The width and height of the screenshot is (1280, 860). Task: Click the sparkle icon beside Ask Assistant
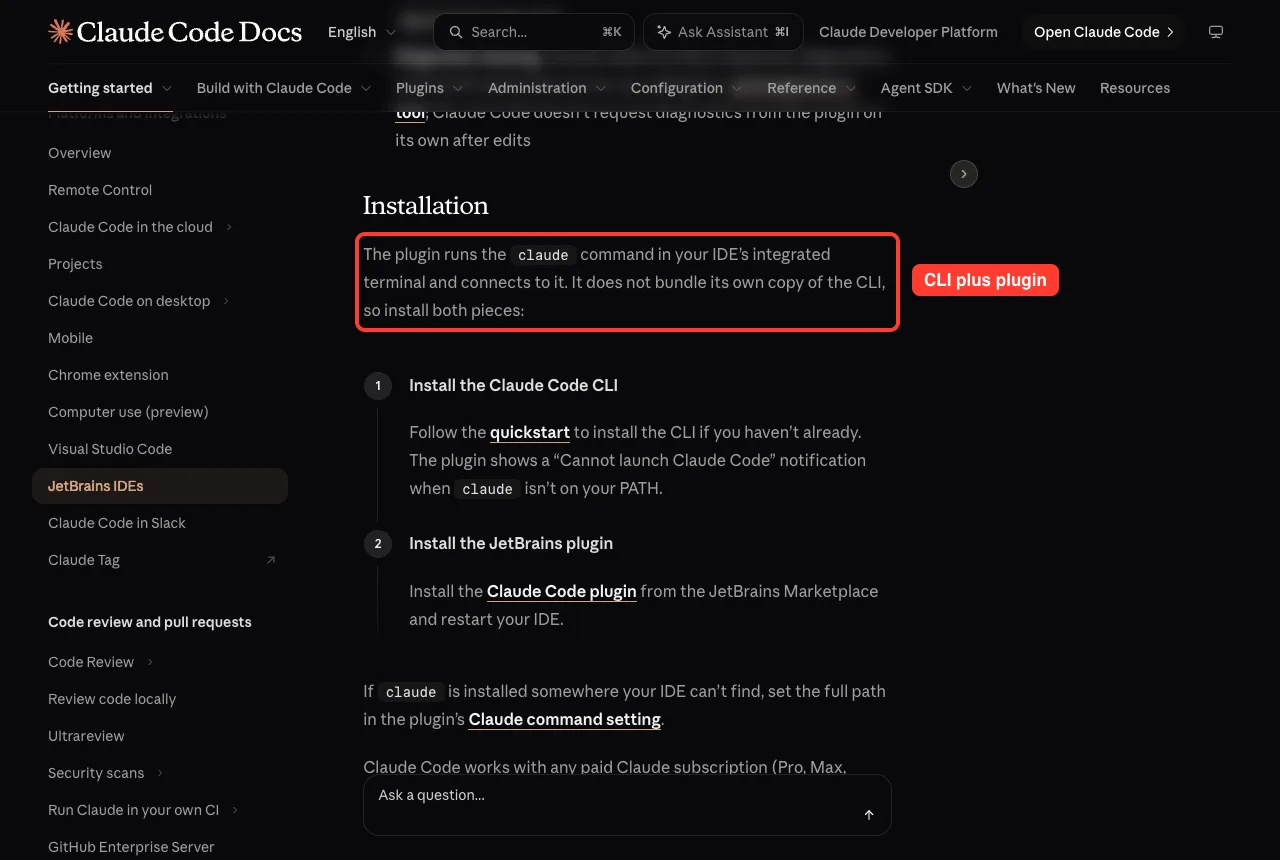pyautogui.click(x=664, y=32)
